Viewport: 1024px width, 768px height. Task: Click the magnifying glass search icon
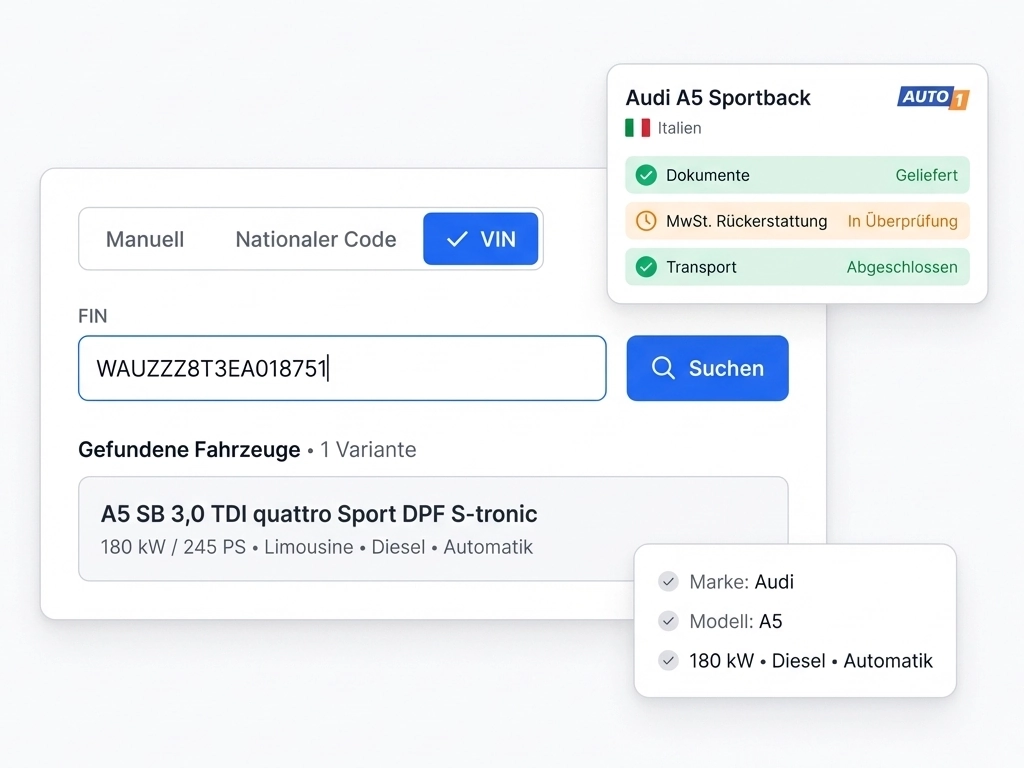pyautogui.click(x=663, y=368)
